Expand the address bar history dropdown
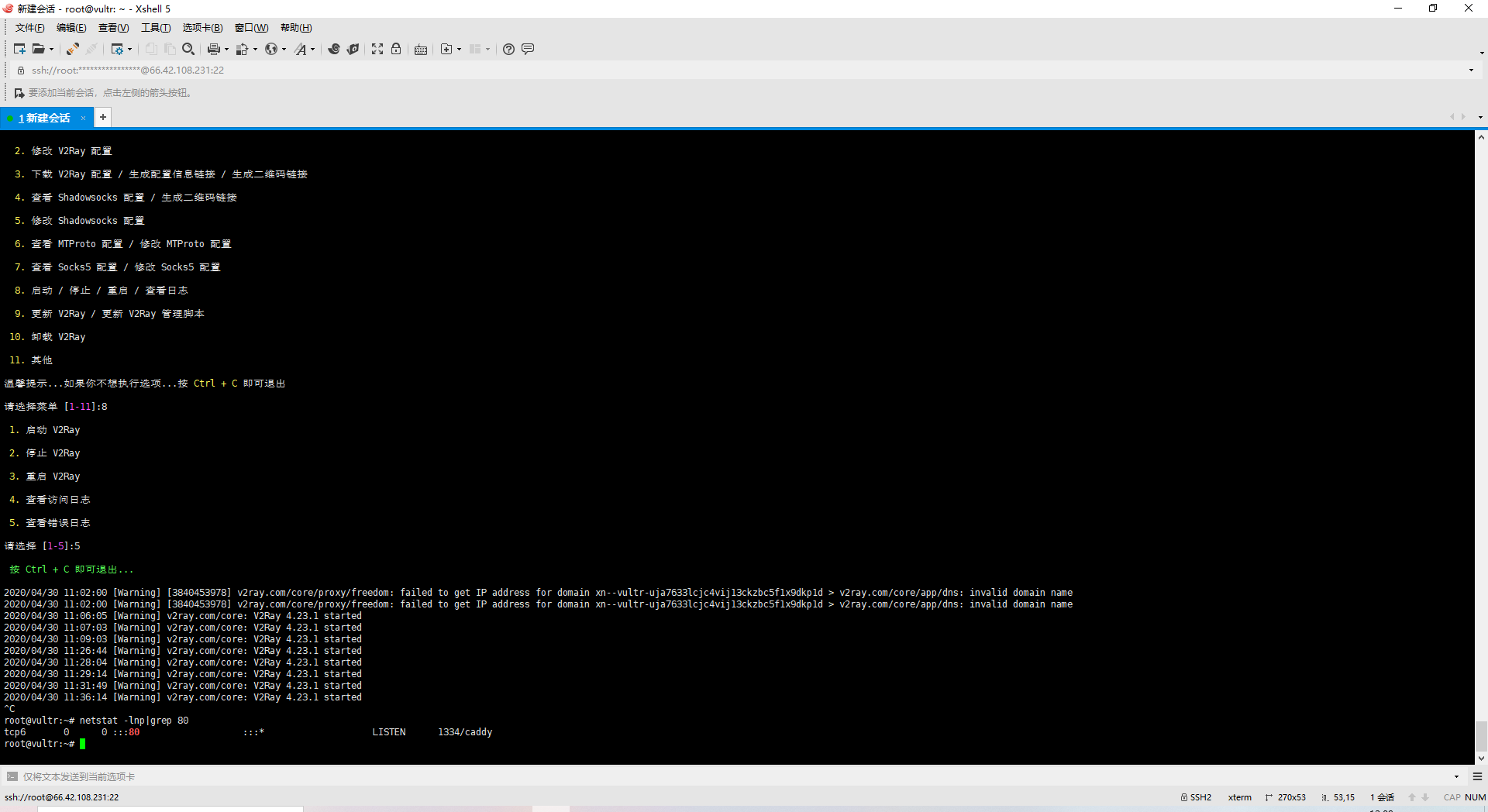1488x812 pixels. (1471, 71)
